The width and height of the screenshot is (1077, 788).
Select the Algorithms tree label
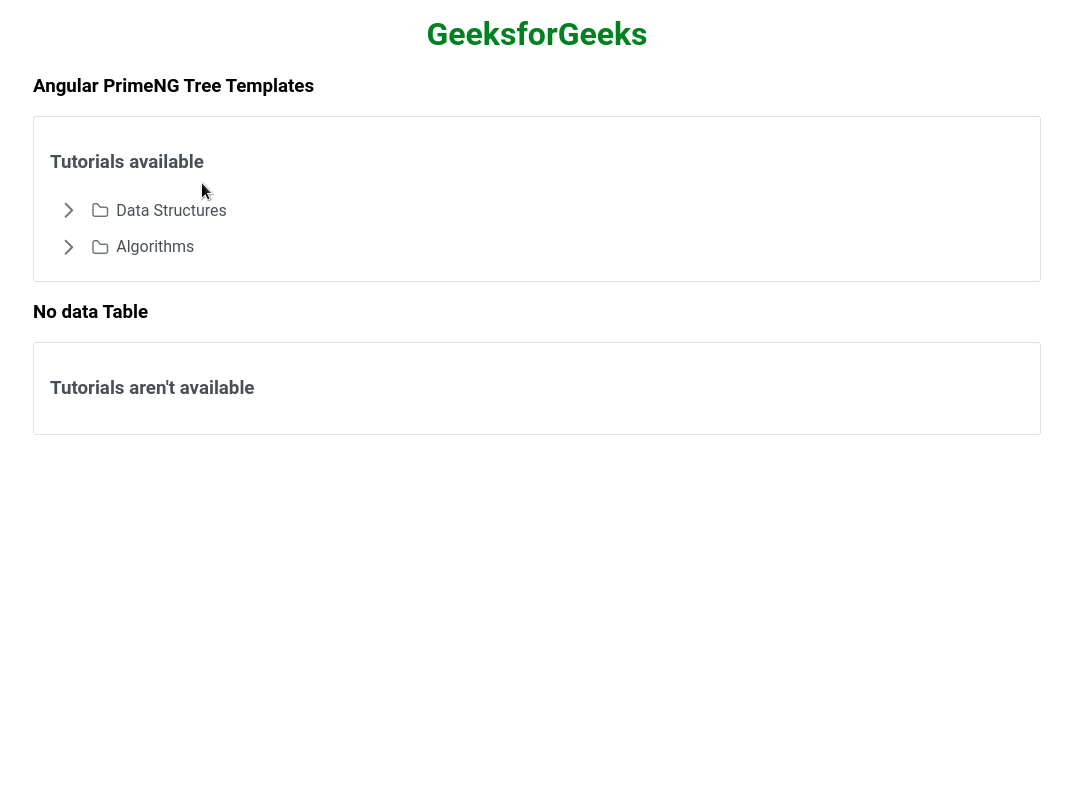[x=155, y=247]
